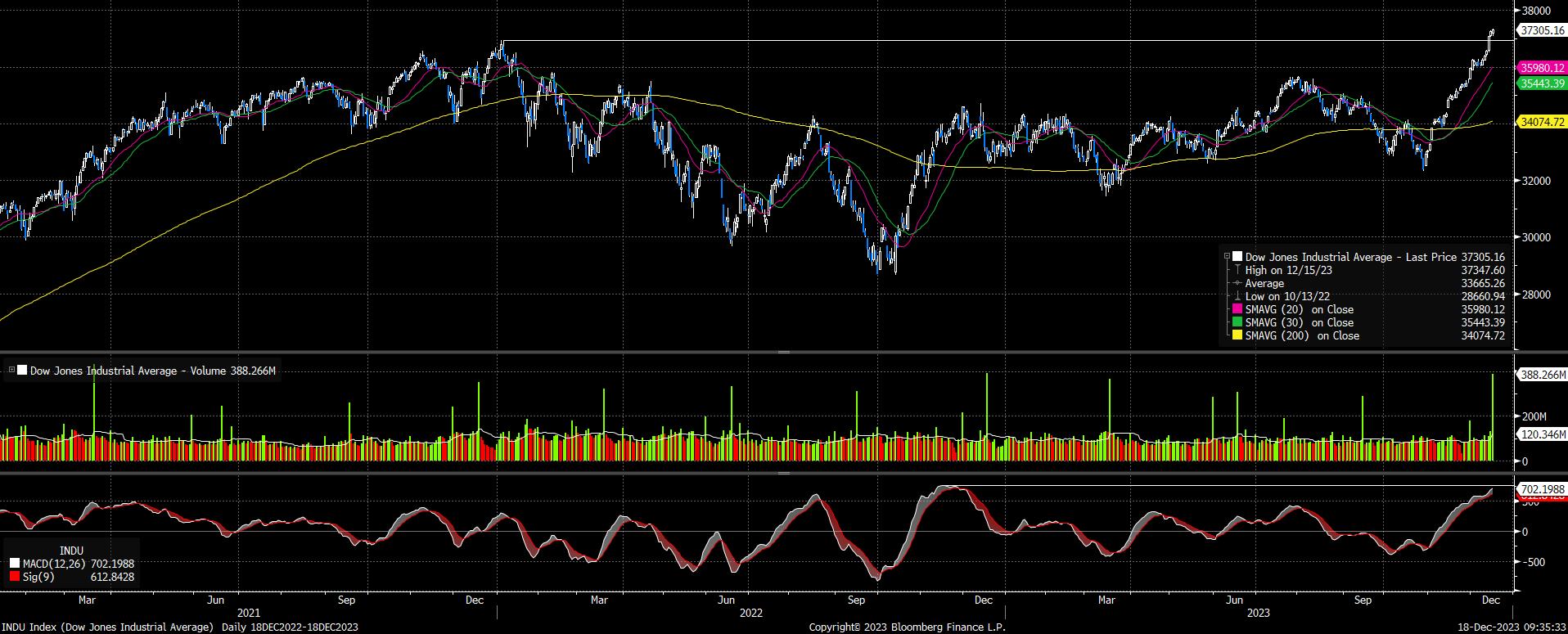Click the Low marker icon in legend

(1237, 296)
